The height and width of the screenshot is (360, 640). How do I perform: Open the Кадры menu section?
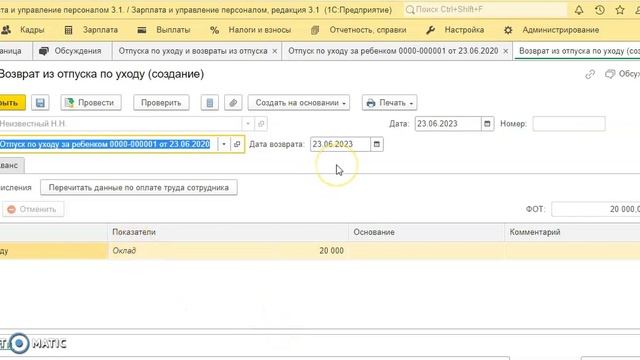pos(23,30)
